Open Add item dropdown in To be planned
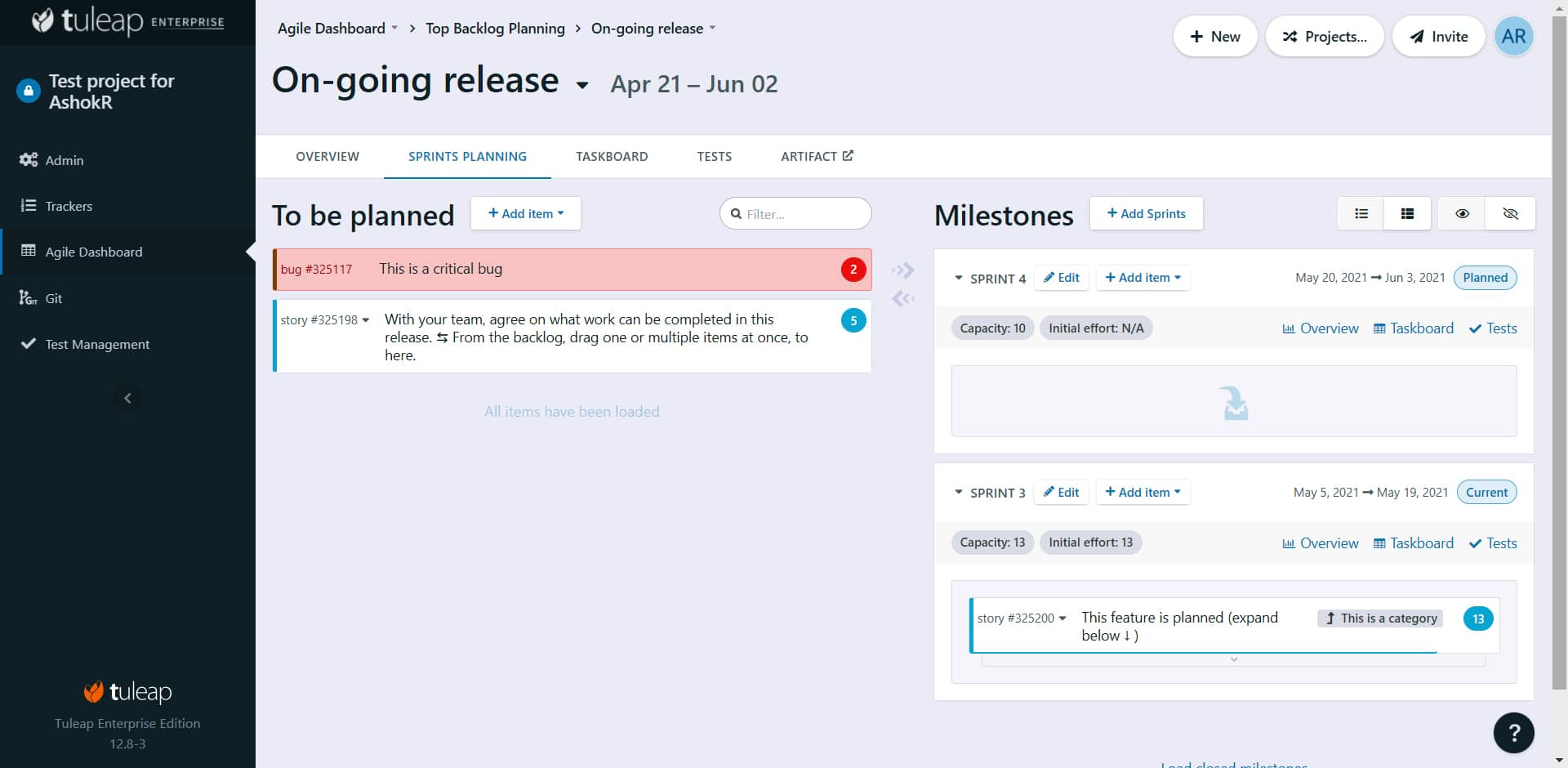Screen dimensions: 1568x768 pos(525,214)
